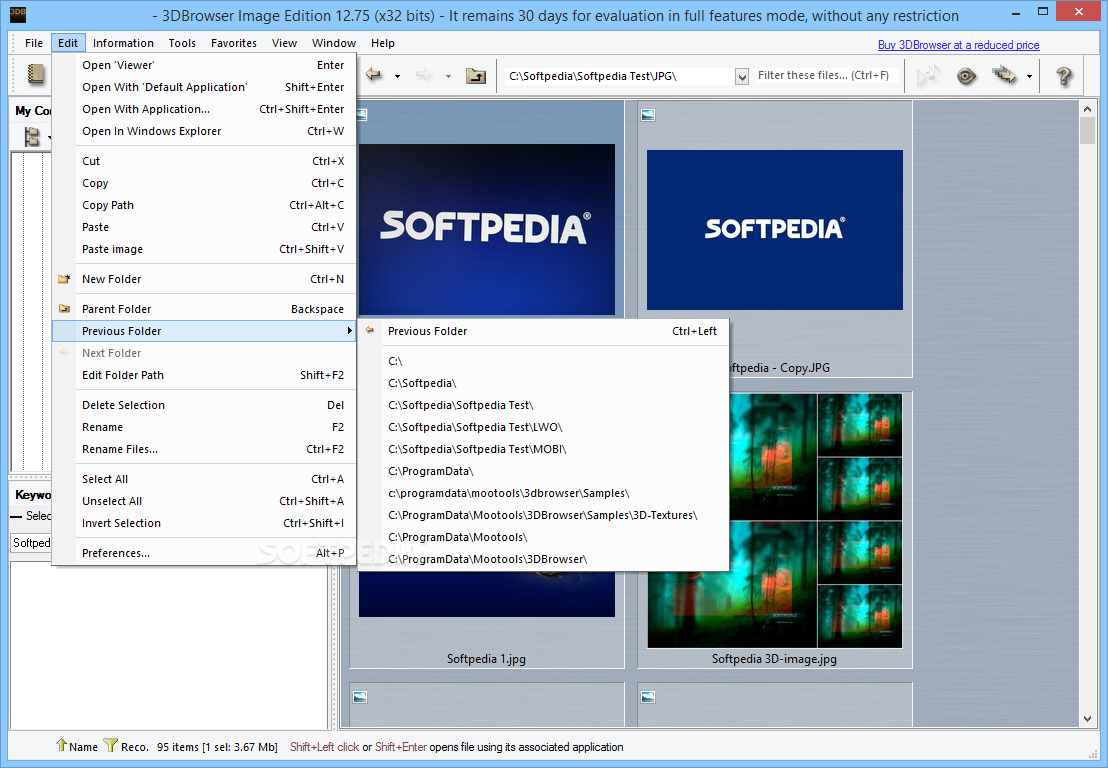Image resolution: width=1108 pixels, height=768 pixels.
Task: Open Preferences... from Edit menu
Action: 204,553
